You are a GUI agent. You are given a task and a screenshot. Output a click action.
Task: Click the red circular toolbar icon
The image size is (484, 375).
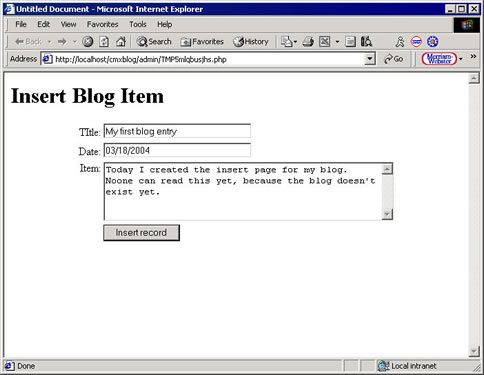point(416,42)
